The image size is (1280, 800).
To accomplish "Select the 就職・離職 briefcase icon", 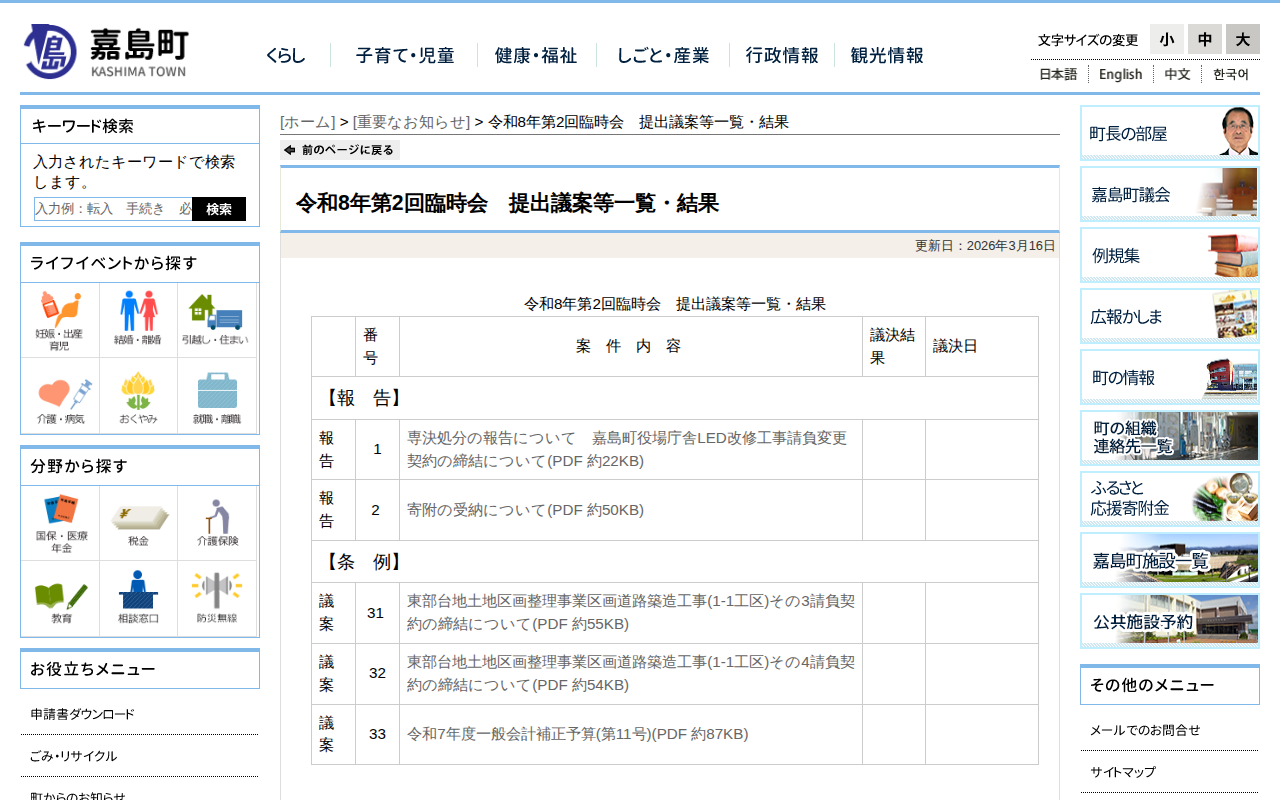I will tap(216, 398).
